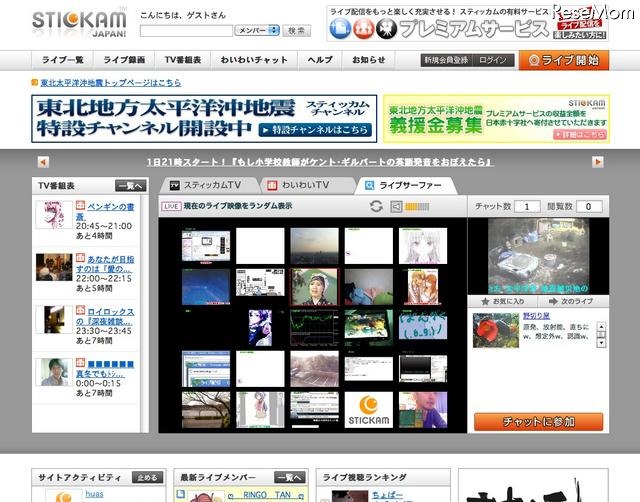This screenshot has width=640, height=502.
Task: Click the プレミアムサービス banner
Action: point(467,24)
